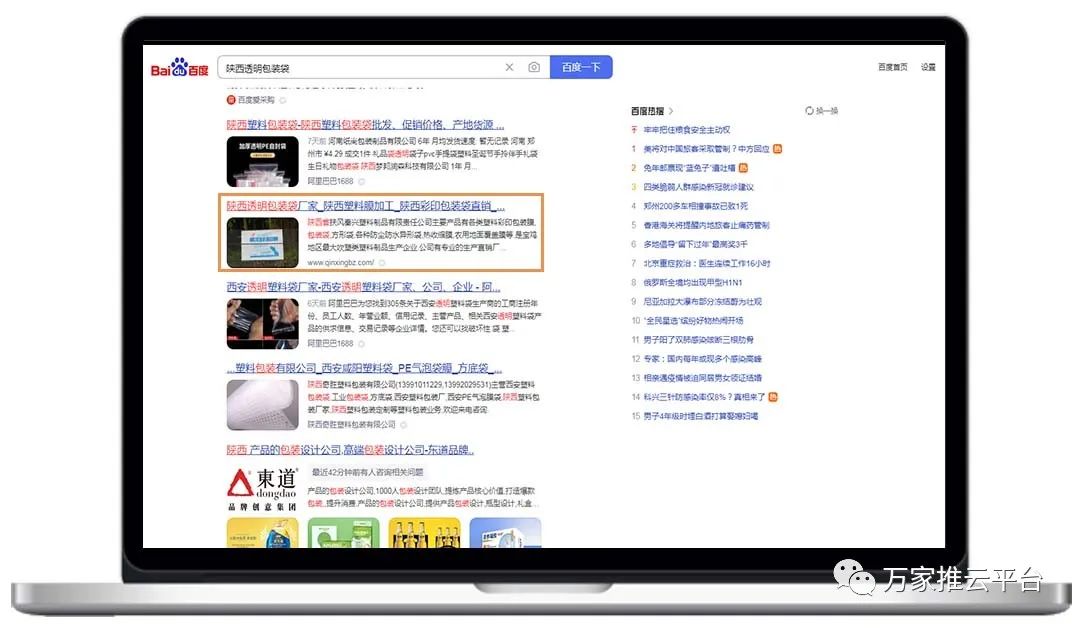Expand 百度热搜 via its chevron arrow

click(x=671, y=111)
